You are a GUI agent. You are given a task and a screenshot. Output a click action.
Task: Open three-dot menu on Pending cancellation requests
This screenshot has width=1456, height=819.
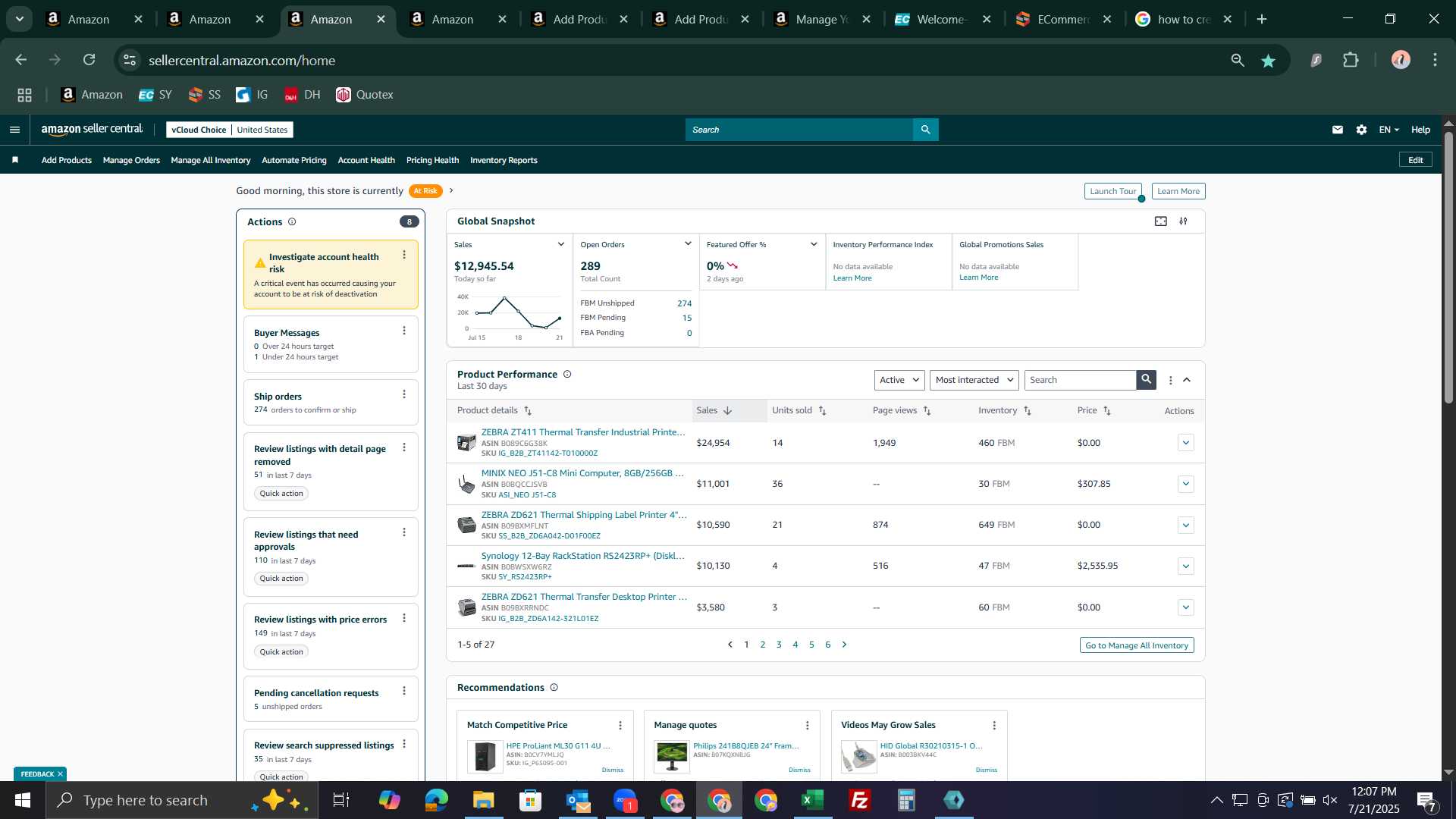[x=404, y=691]
